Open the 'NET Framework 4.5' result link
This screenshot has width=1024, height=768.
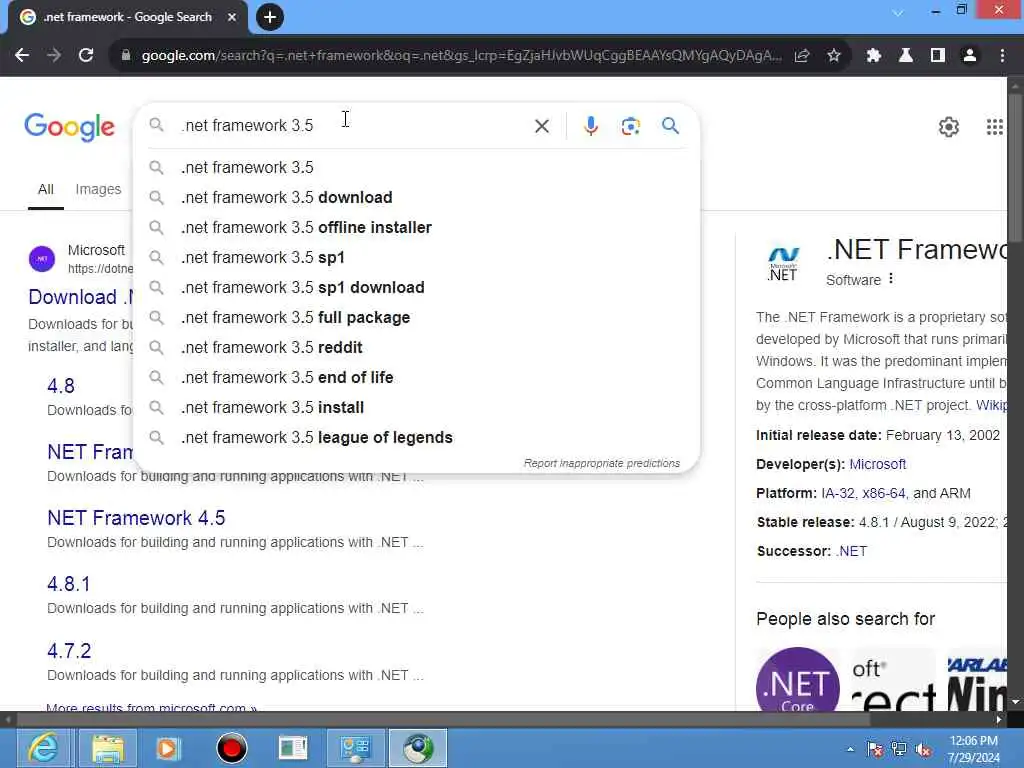136,518
